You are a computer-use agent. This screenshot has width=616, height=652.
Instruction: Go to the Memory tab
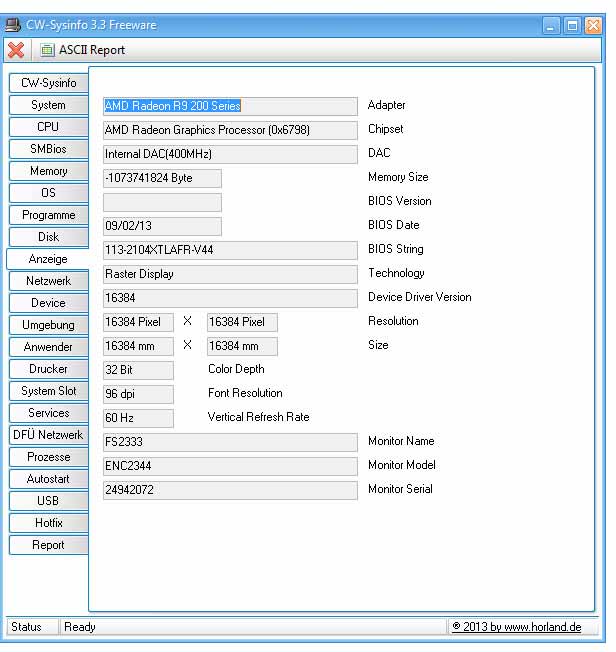click(49, 171)
